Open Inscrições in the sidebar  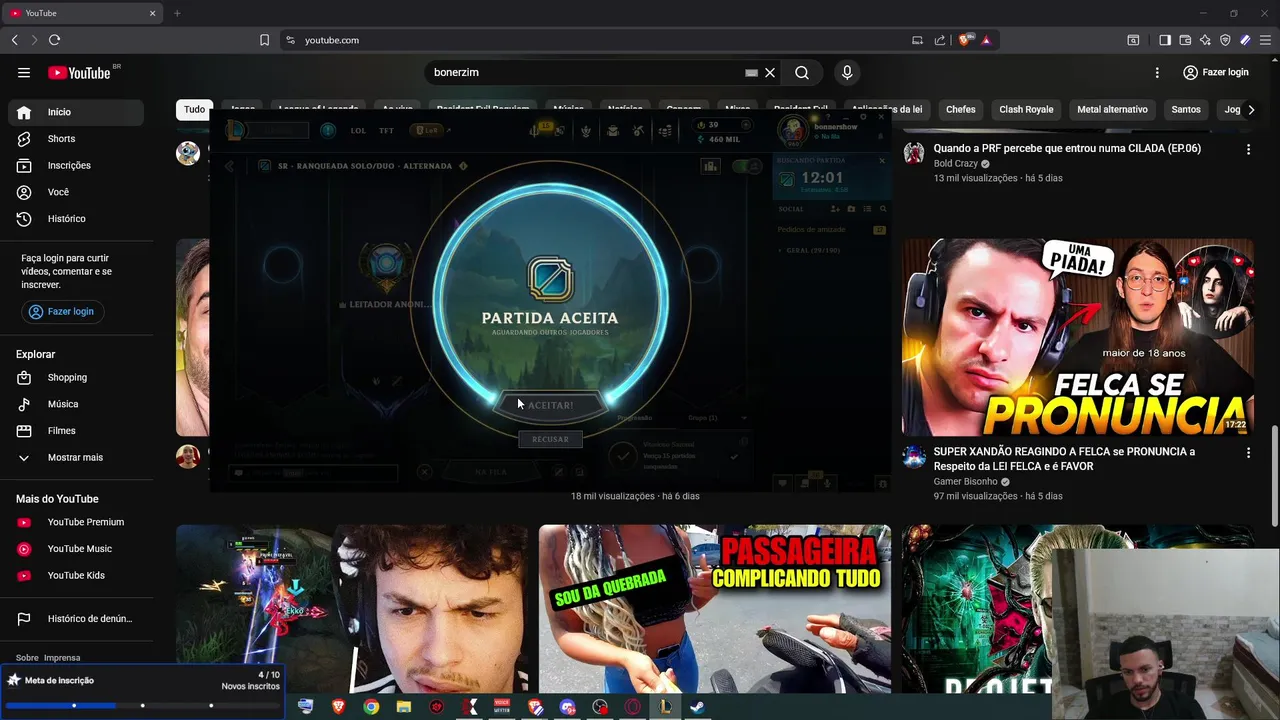coord(76,165)
